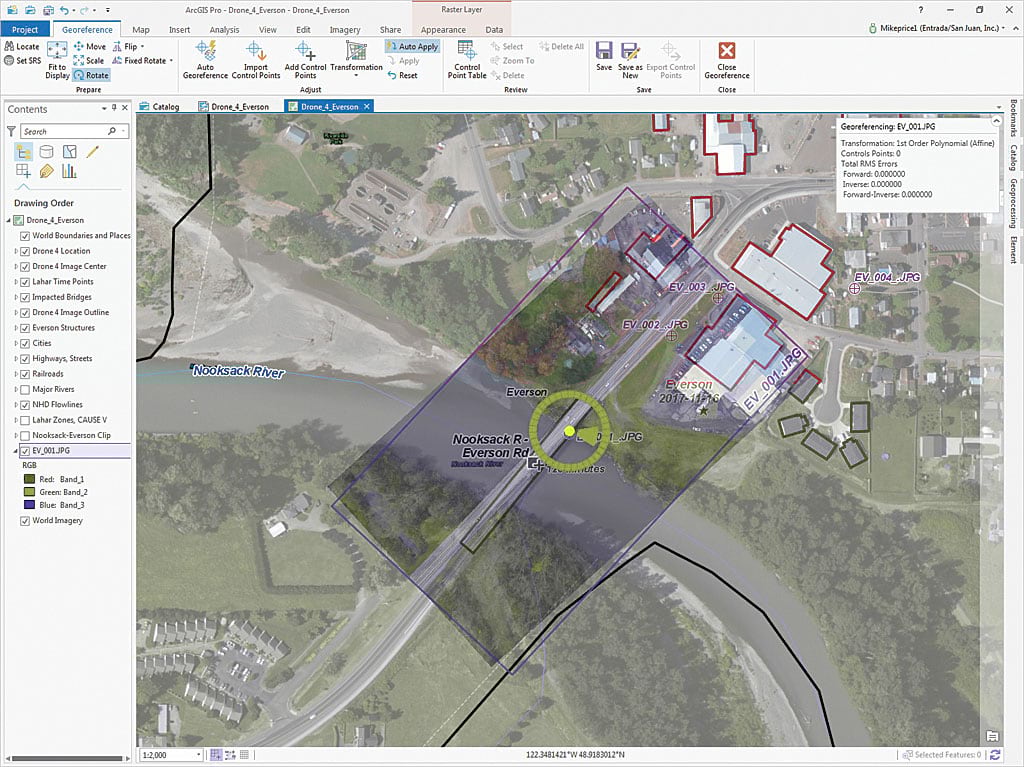
Task: Switch to the Imagery ribbon tab
Action: coord(345,29)
